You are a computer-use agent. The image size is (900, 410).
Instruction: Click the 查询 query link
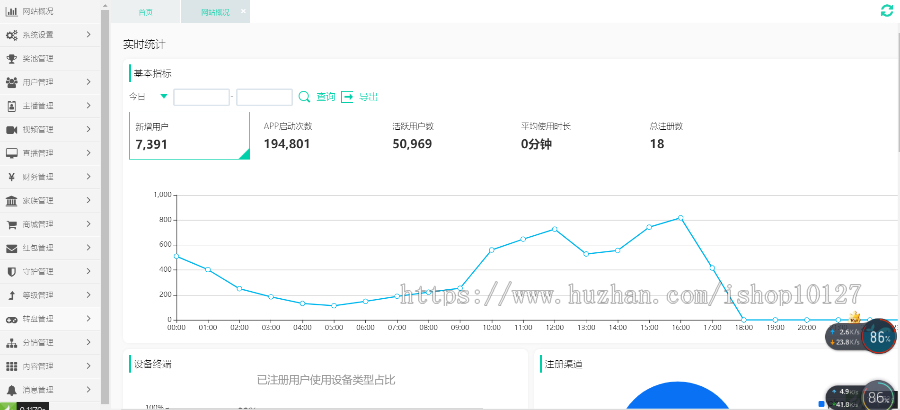click(x=325, y=97)
